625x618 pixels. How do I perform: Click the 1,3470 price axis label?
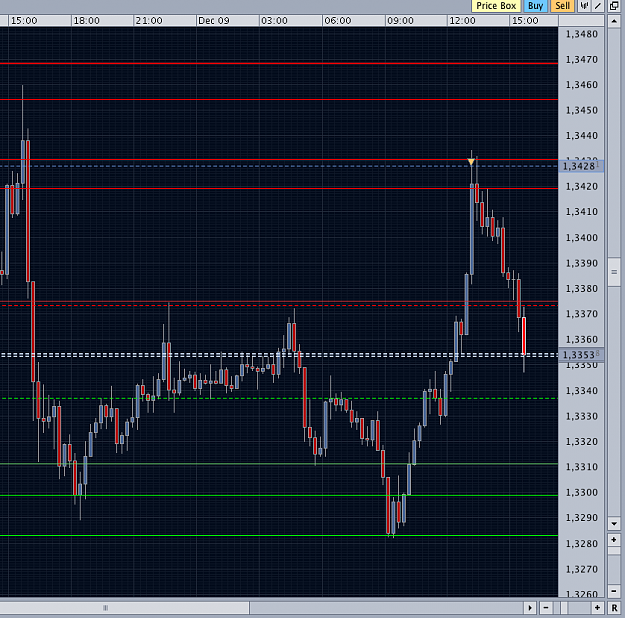point(582,60)
